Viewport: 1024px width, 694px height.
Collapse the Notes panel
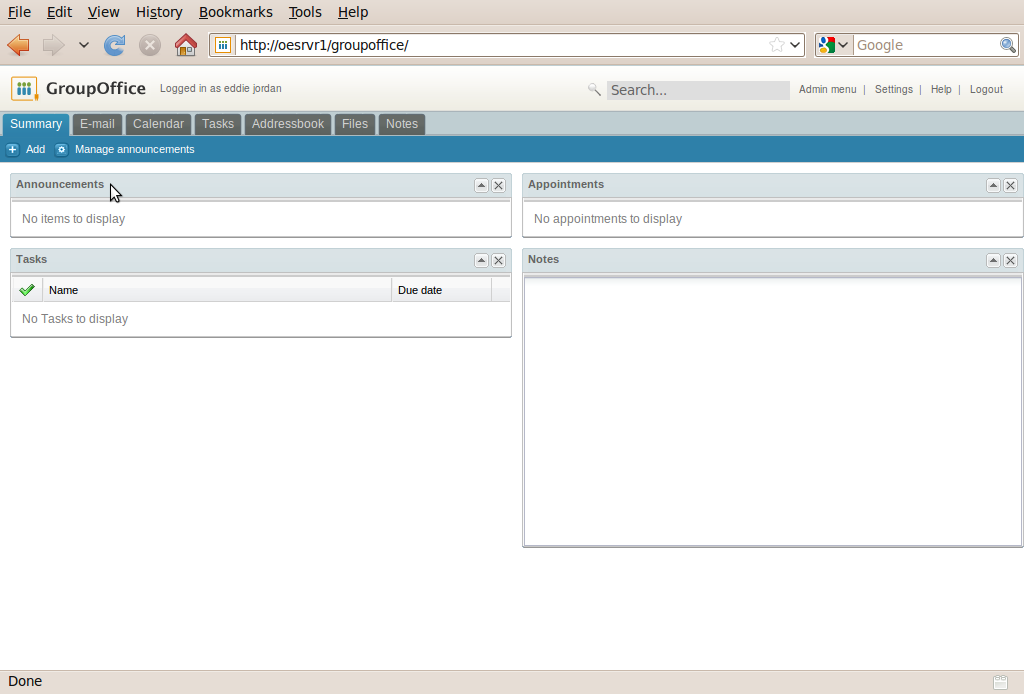point(993,260)
